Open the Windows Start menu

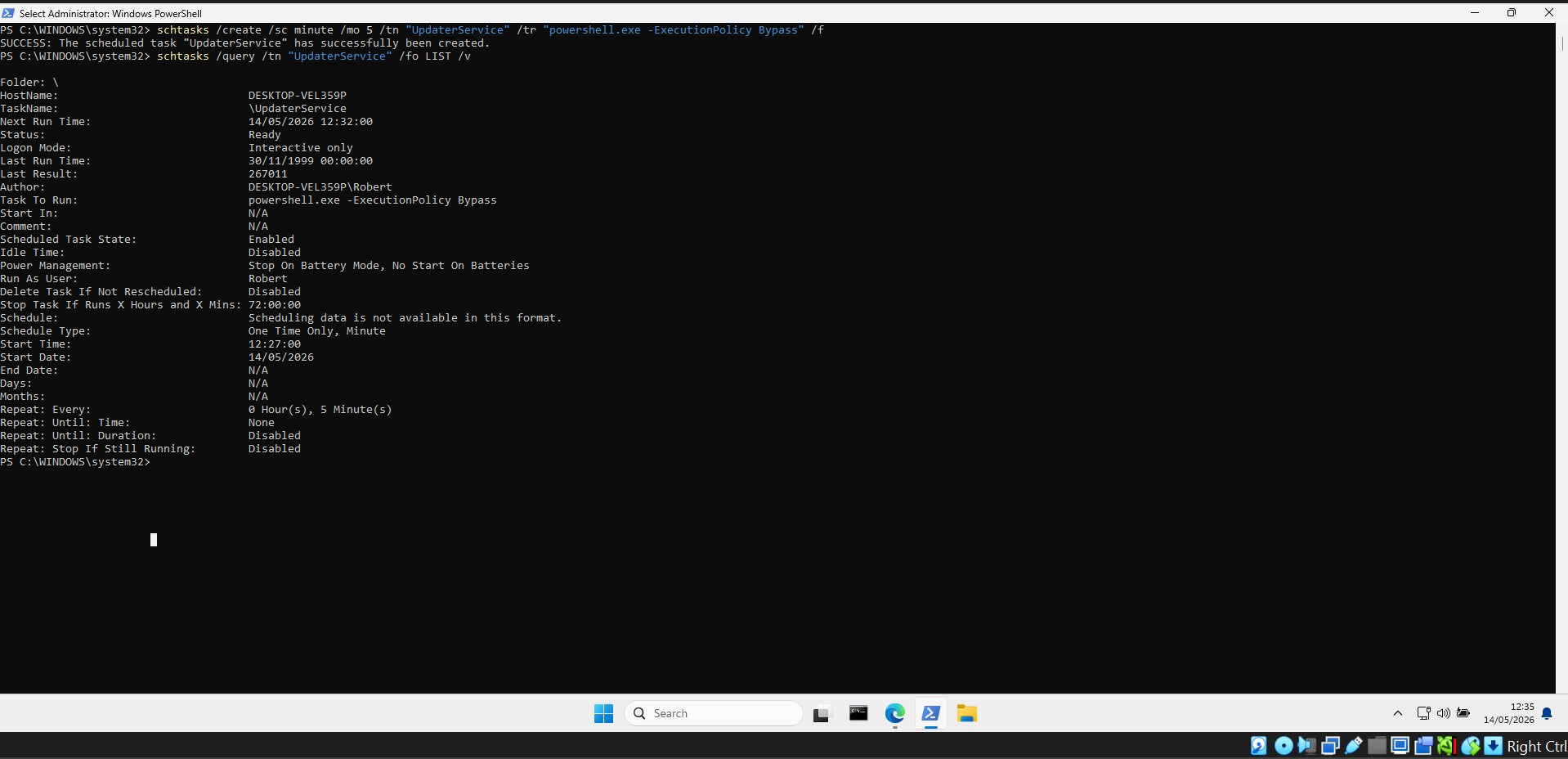(603, 713)
